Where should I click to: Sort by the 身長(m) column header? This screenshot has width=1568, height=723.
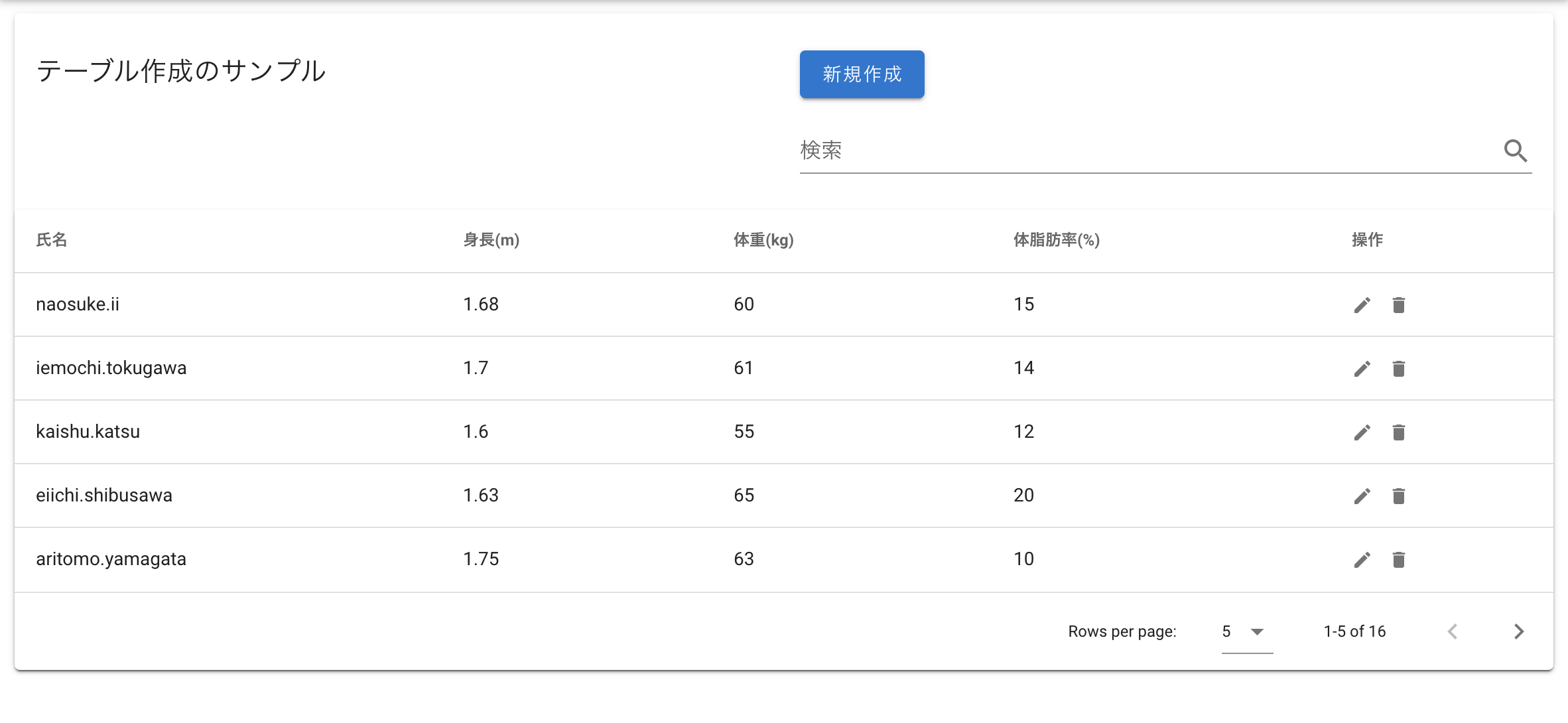click(x=491, y=239)
